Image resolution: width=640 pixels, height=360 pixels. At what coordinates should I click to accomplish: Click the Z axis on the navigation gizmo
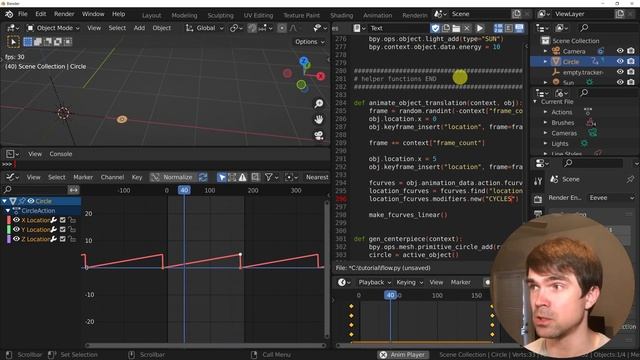click(304, 61)
